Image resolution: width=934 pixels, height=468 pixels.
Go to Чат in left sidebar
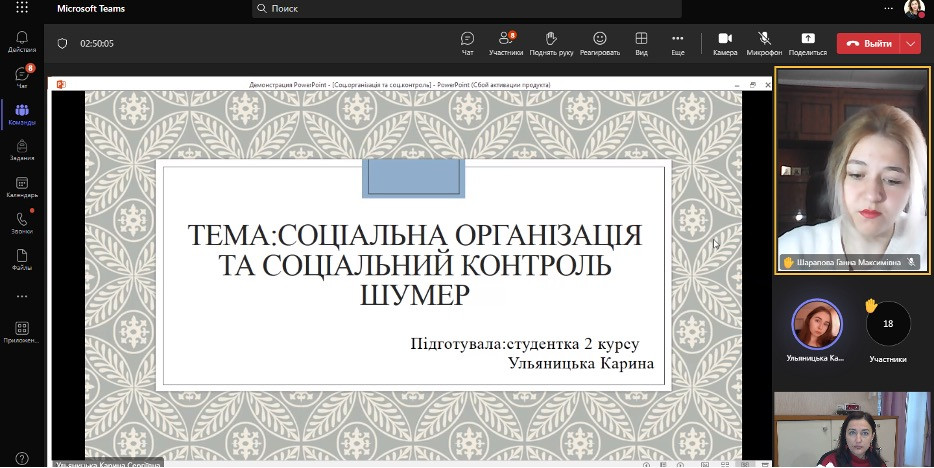tap(21, 78)
